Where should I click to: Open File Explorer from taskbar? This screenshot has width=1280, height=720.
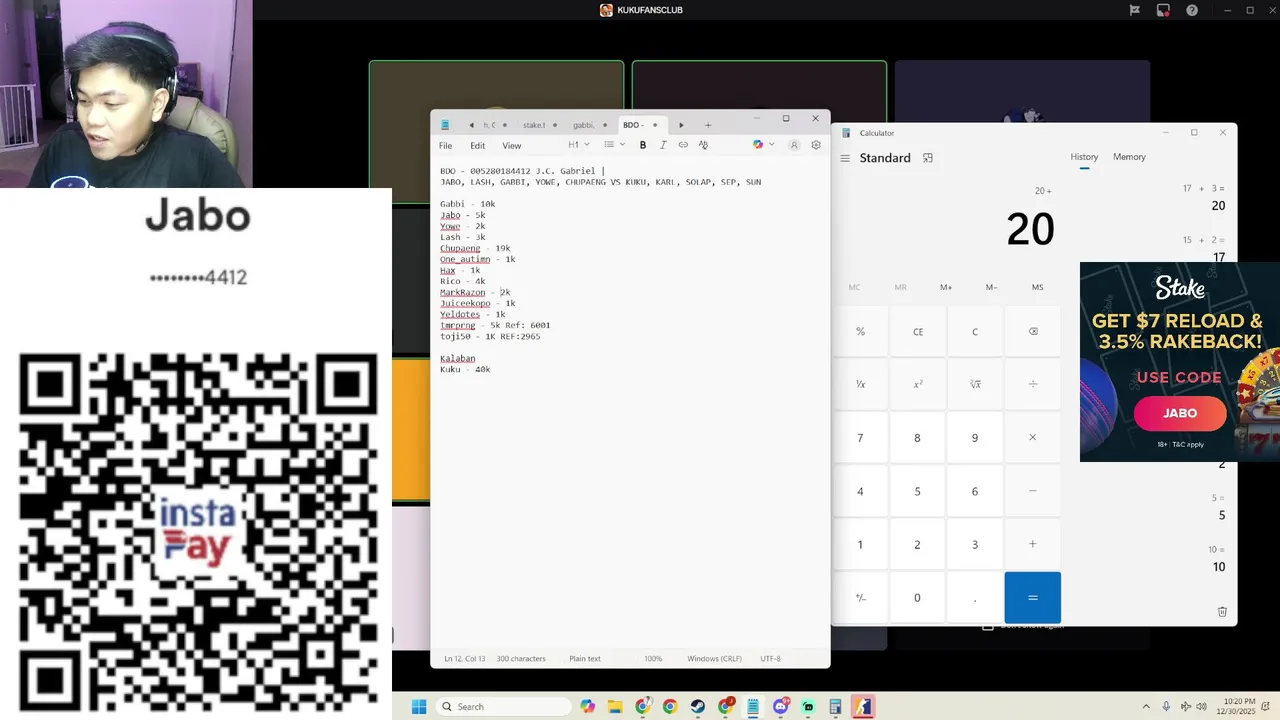(x=615, y=707)
